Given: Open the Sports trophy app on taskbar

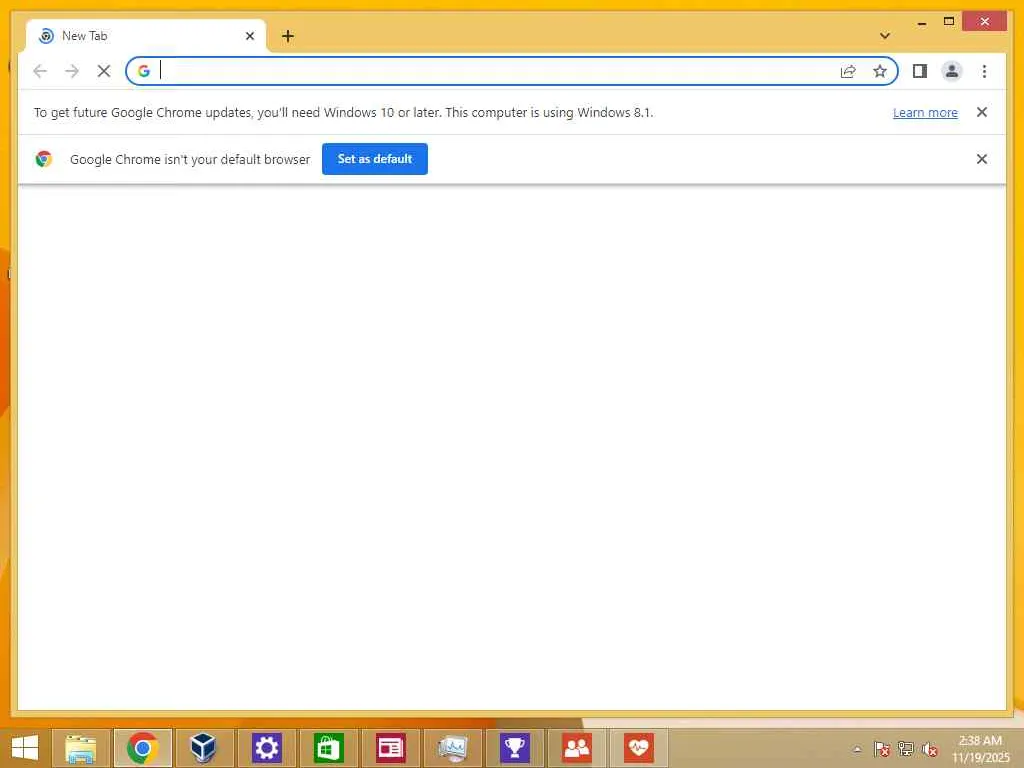Looking at the screenshot, I should click(515, 748).
